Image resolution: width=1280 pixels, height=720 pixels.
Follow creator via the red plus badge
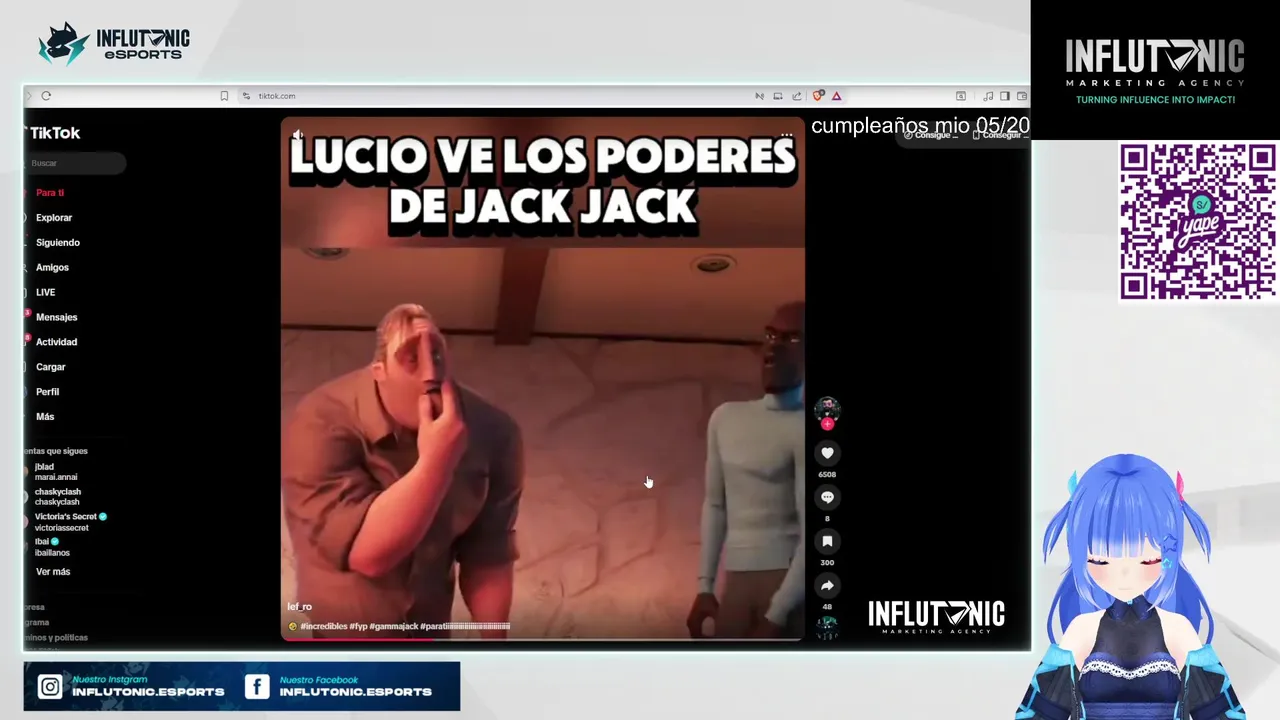827,424
